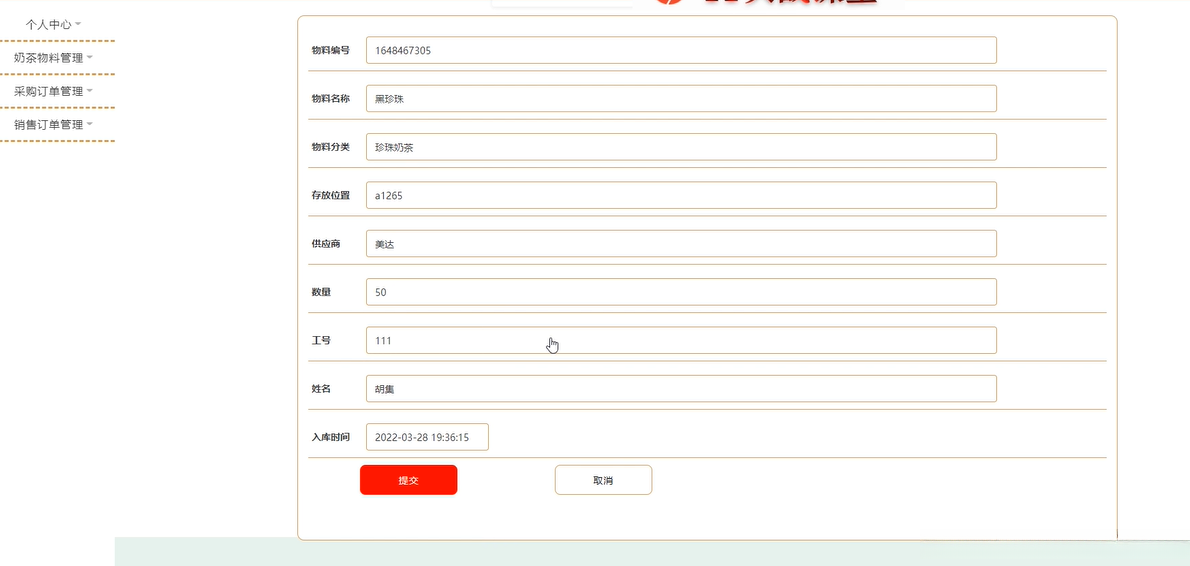Click the 物料名称 field label
The height and width of the screenshot is (566, 1190).
point(330,99)
